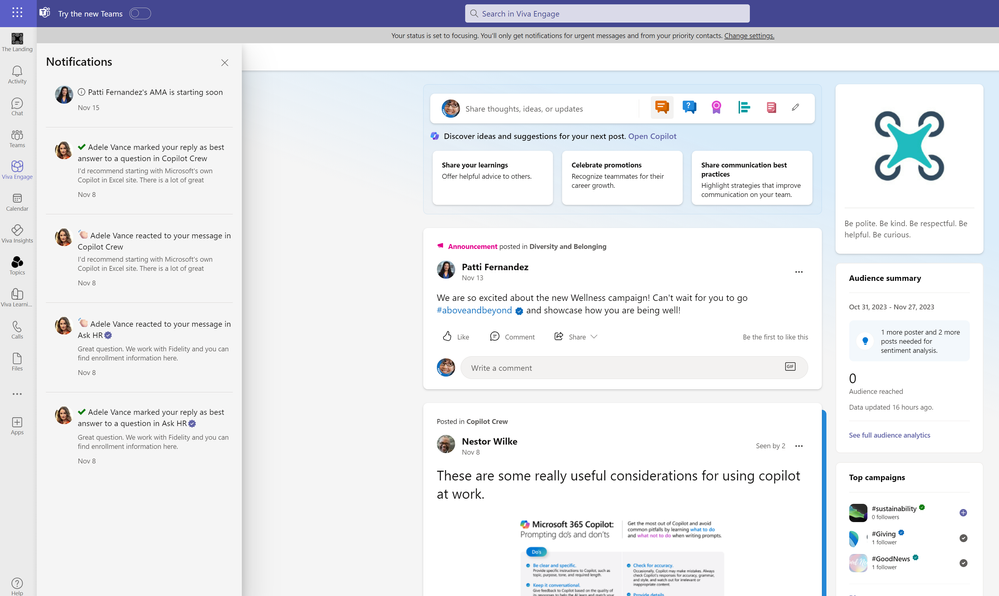This screenshot has height=596, width=999.
Task: Open Patti Fernandez's AMA starting soon notification
Action: coord(140,99)
